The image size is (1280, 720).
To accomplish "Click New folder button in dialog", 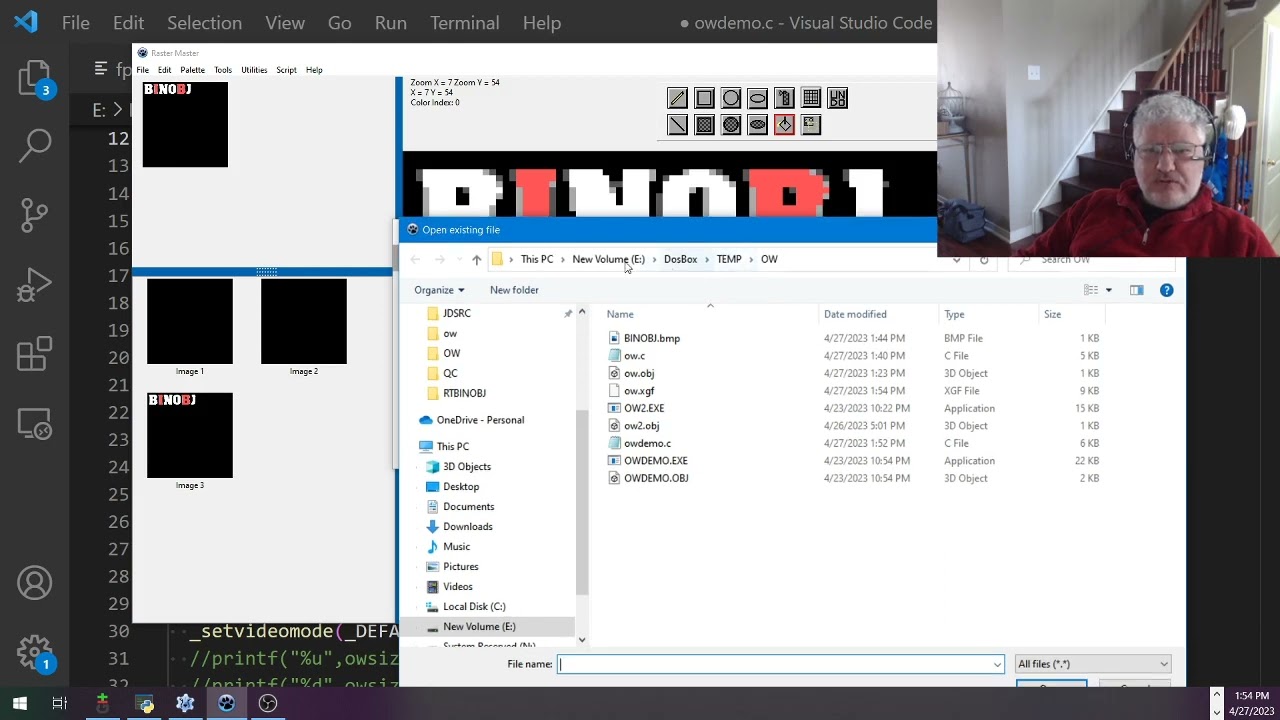I will 514,290.
